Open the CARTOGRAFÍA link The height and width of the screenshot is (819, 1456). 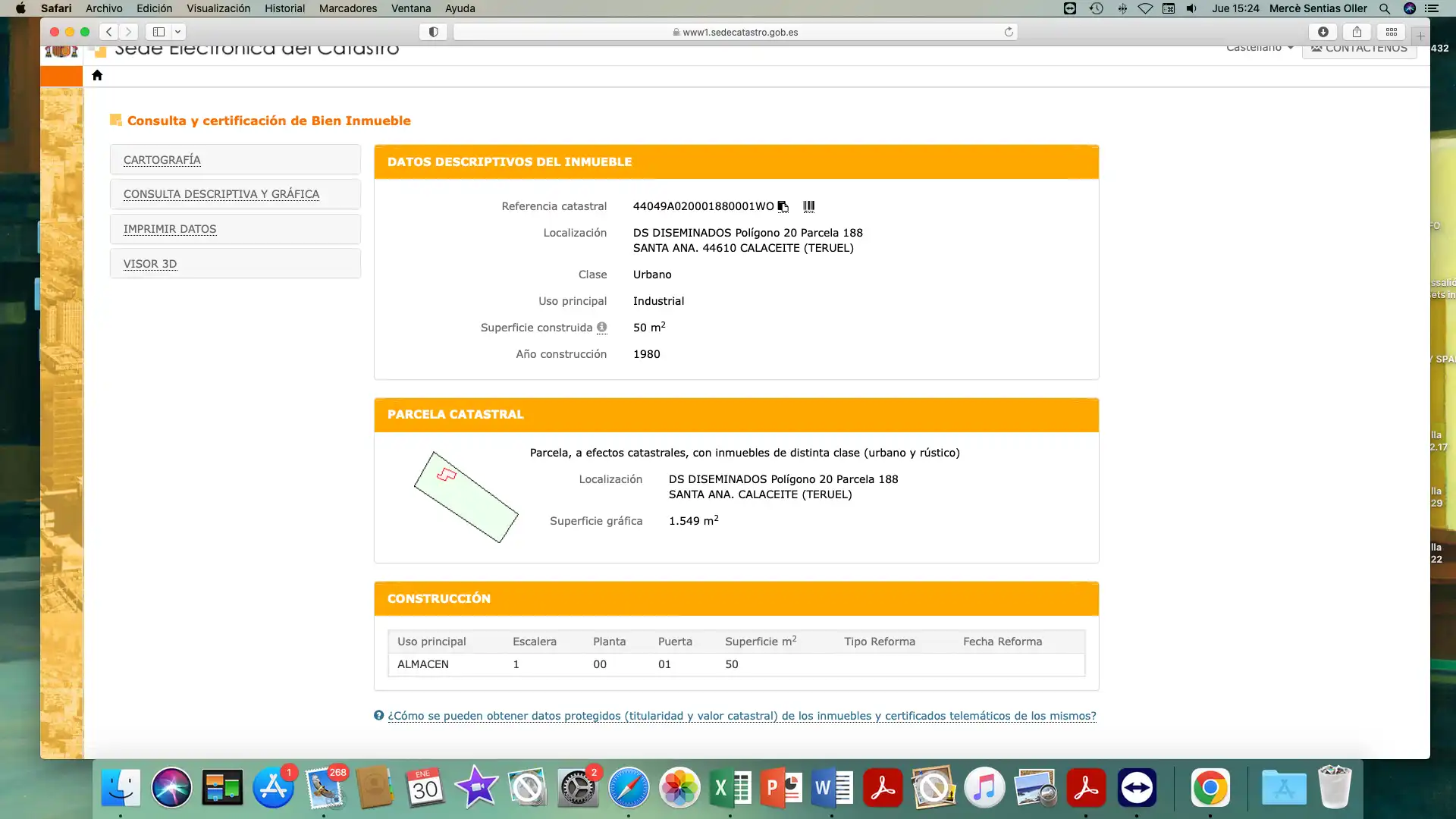tap(162, 160)
